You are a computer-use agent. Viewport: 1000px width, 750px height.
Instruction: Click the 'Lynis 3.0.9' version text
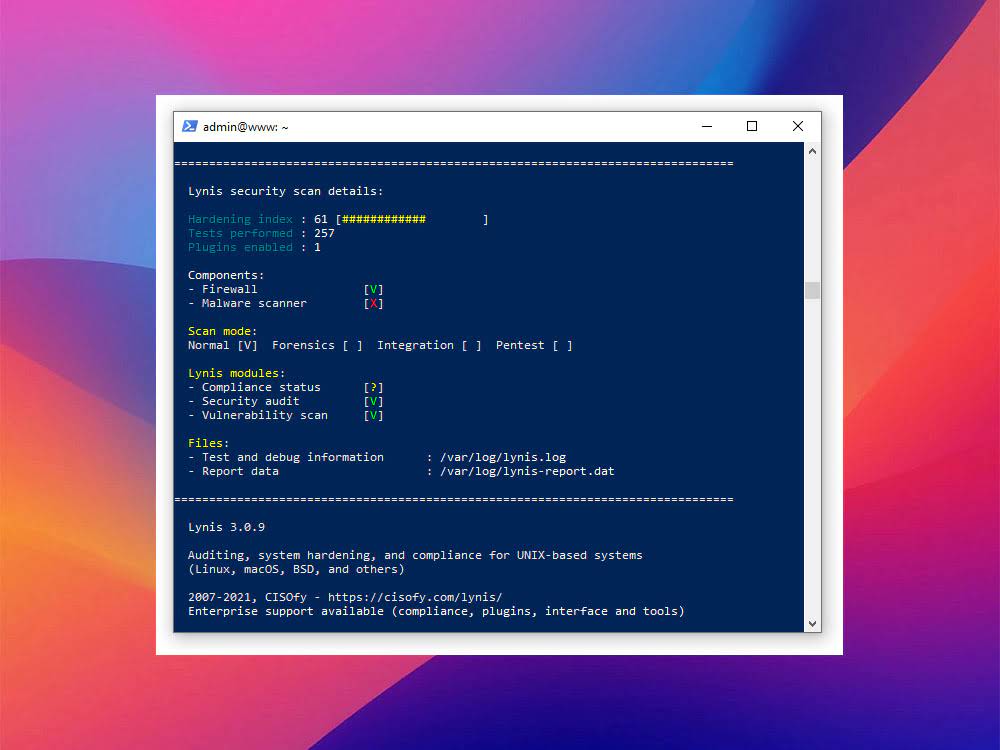(226, 528)
